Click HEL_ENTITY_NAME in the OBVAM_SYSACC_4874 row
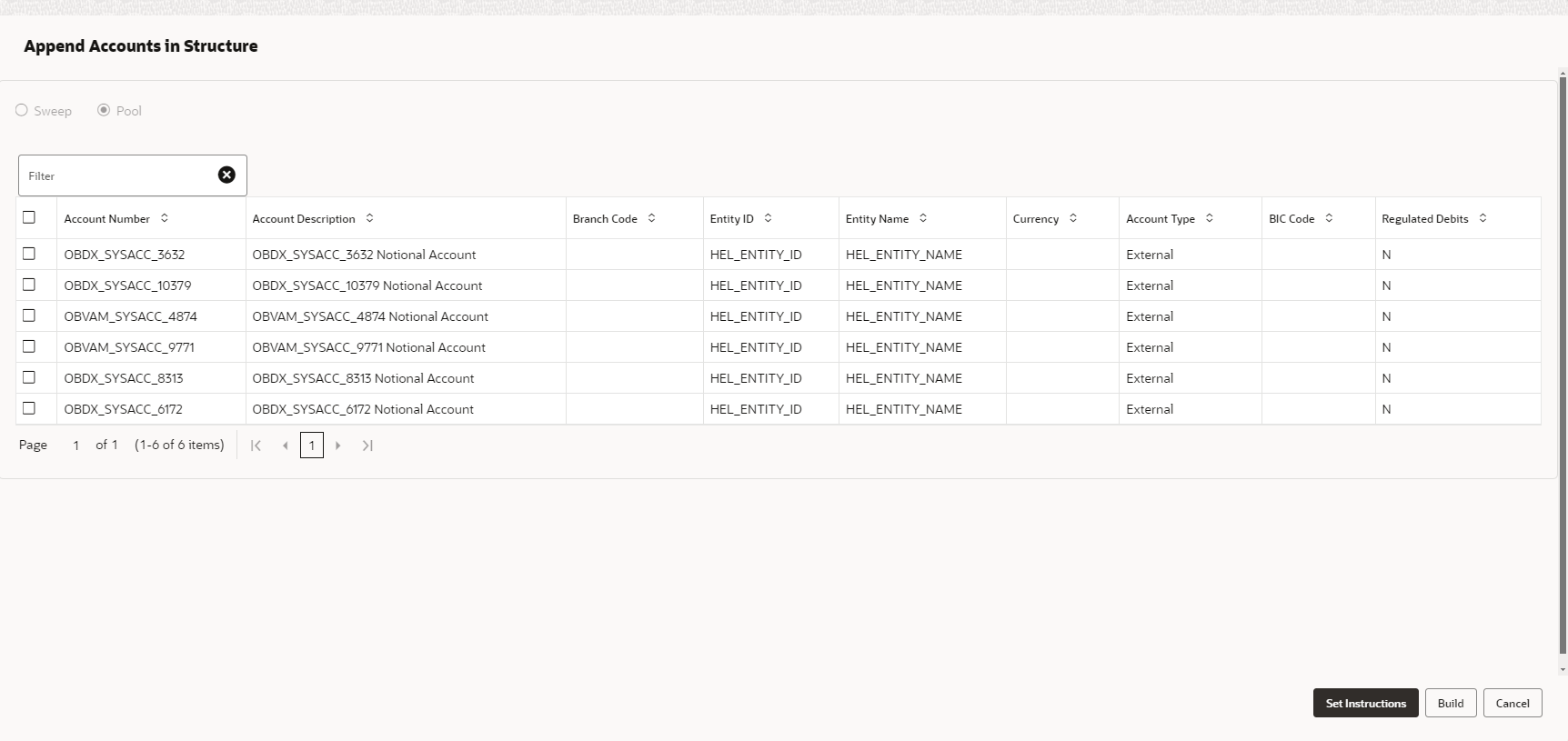 pyautogui.click(x=904, y=316)
